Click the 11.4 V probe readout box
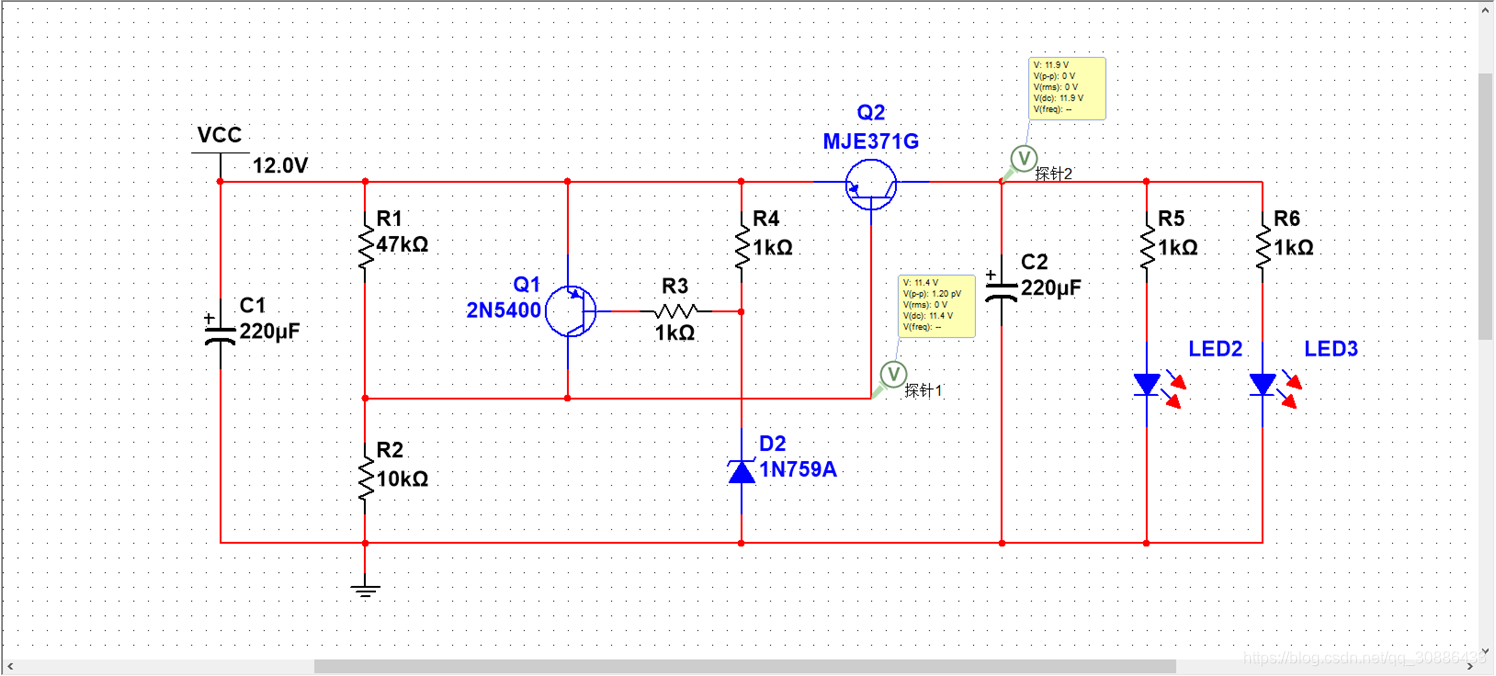 [x=937, y=306]
